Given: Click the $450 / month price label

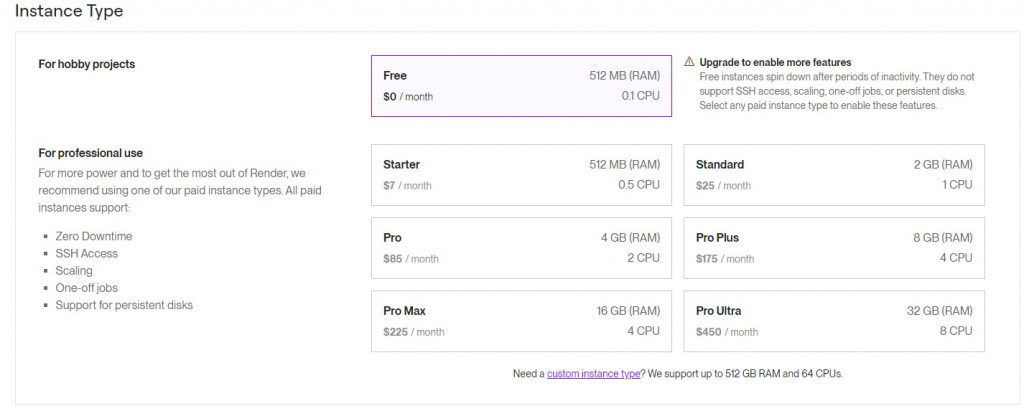Looking at the screenshot, I should [727, 332].
